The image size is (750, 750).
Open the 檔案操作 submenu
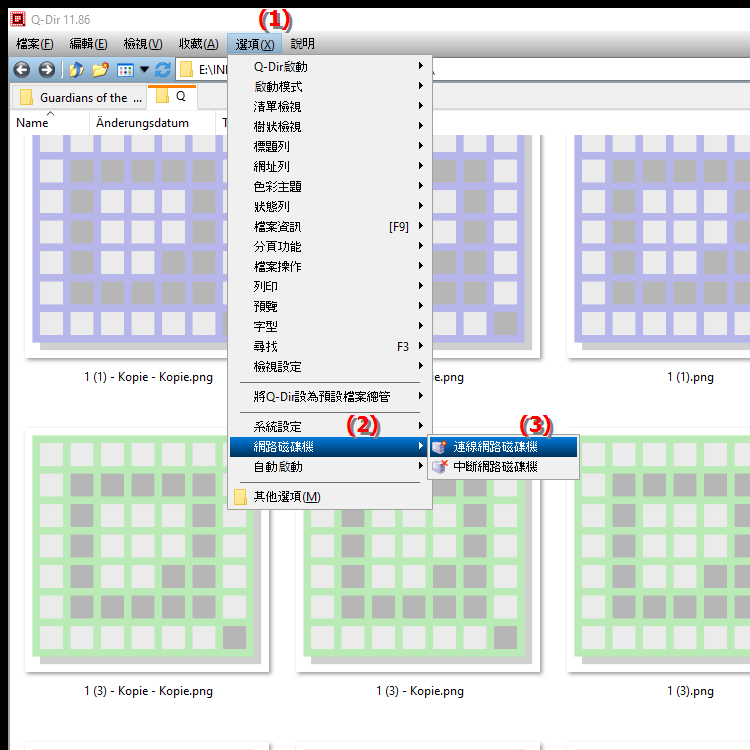(330, 266)
